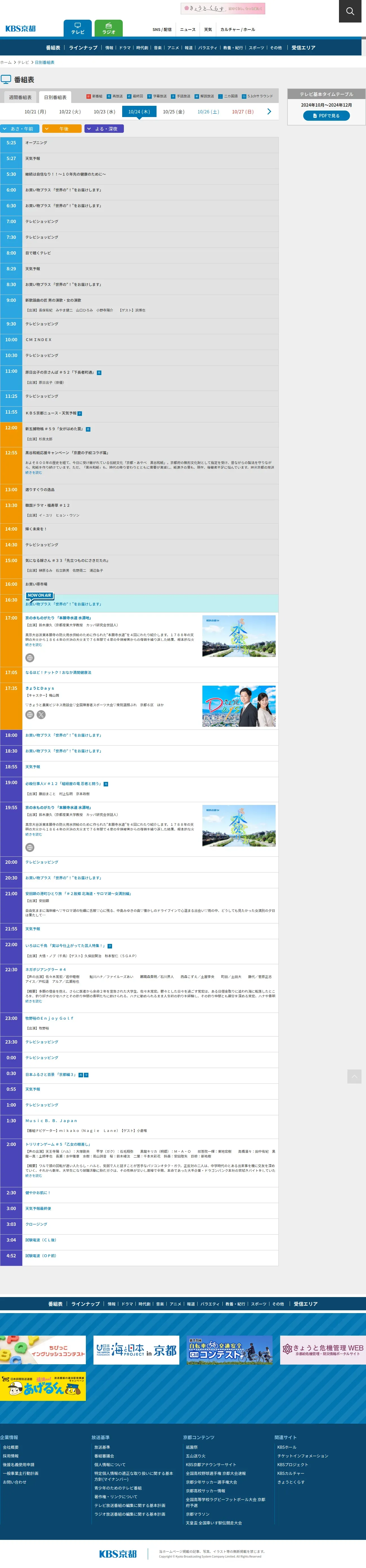Open アニメ category in bottom navigation bar
The height and width of the screenshot is (1568, 366).
(175, 1304)
